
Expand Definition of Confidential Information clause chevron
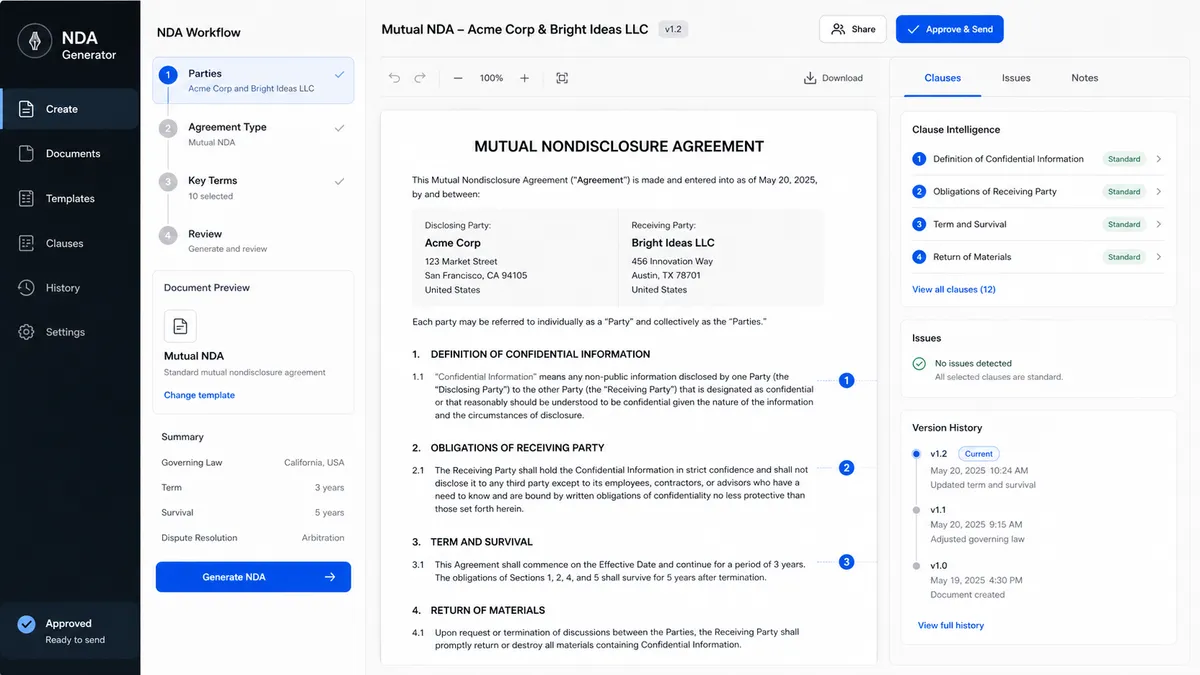click(x=1159, y=159)
